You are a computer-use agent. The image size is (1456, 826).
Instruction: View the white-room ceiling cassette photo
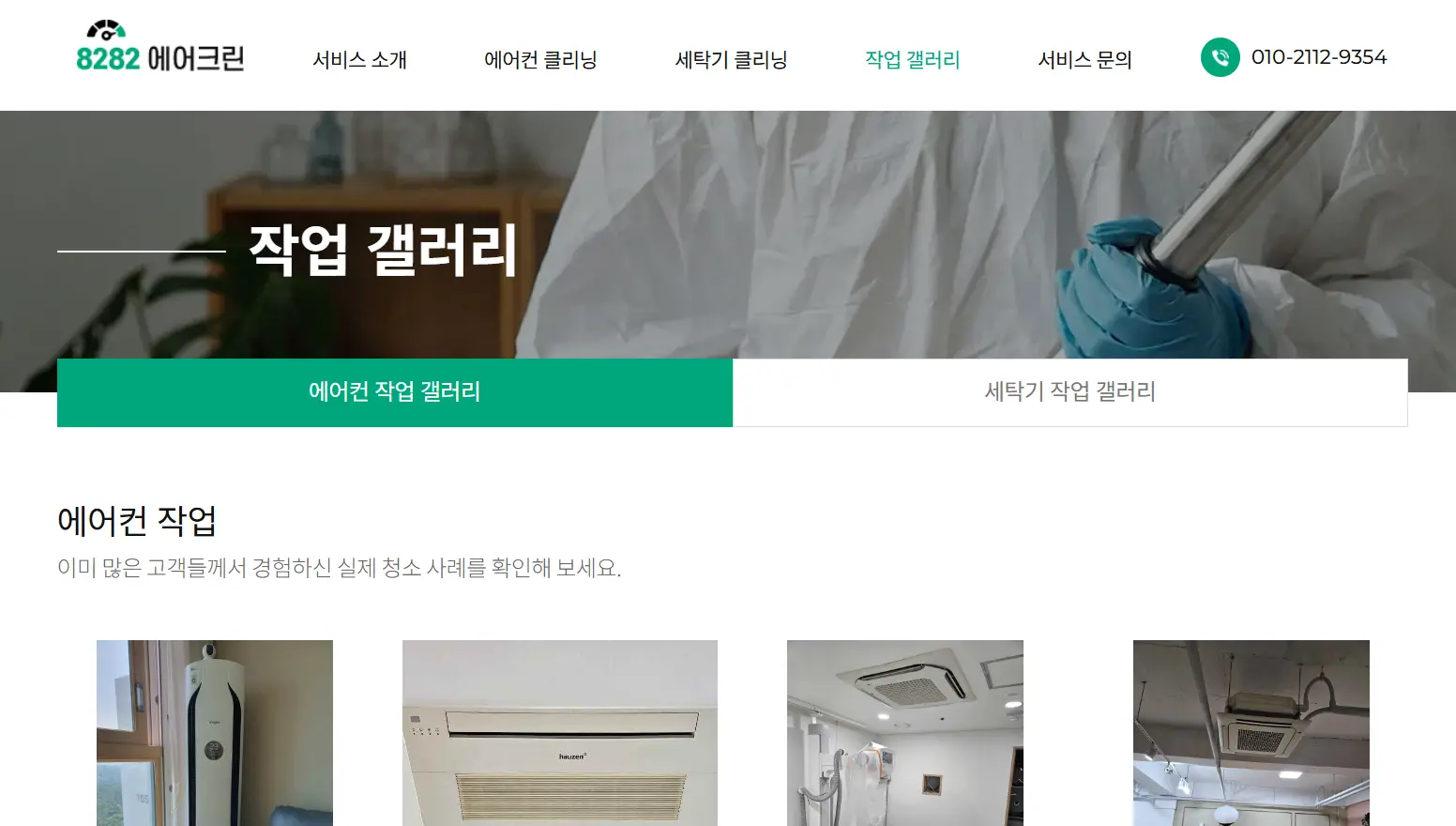tap(905, 733)
